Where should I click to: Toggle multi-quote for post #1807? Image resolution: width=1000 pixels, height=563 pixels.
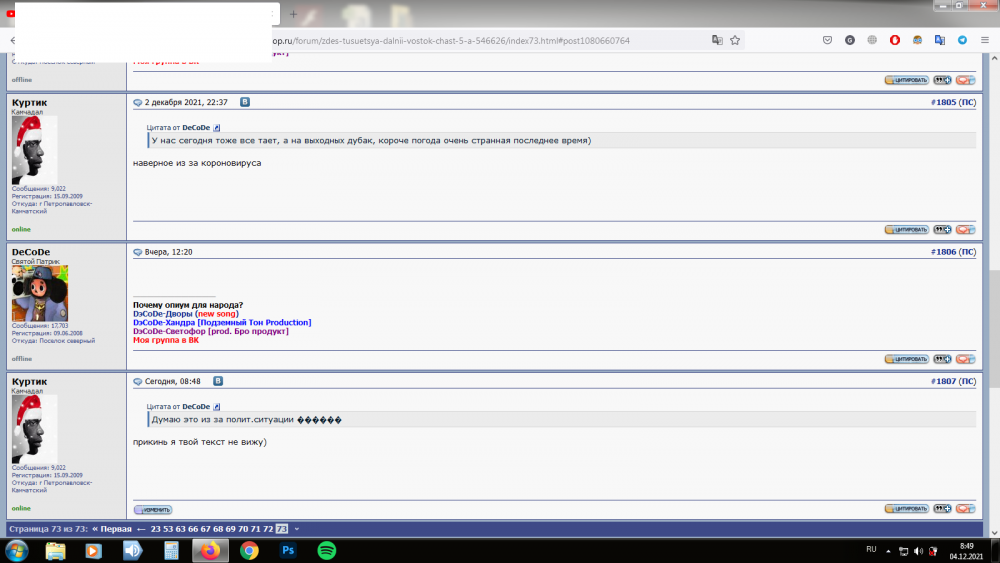pos(942,509)
